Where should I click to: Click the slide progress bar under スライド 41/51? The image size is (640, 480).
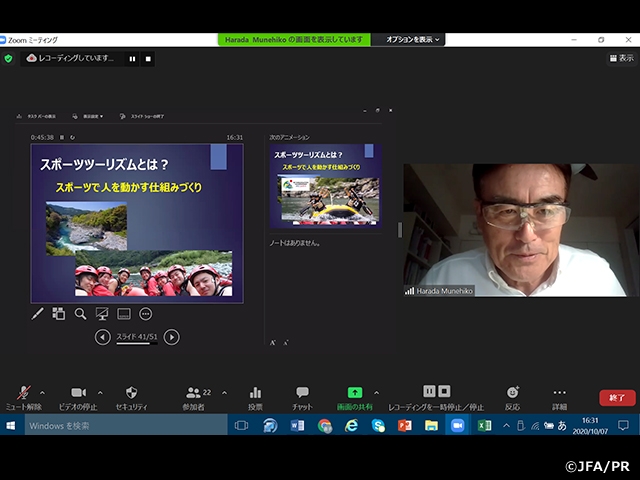pos(136,345)
